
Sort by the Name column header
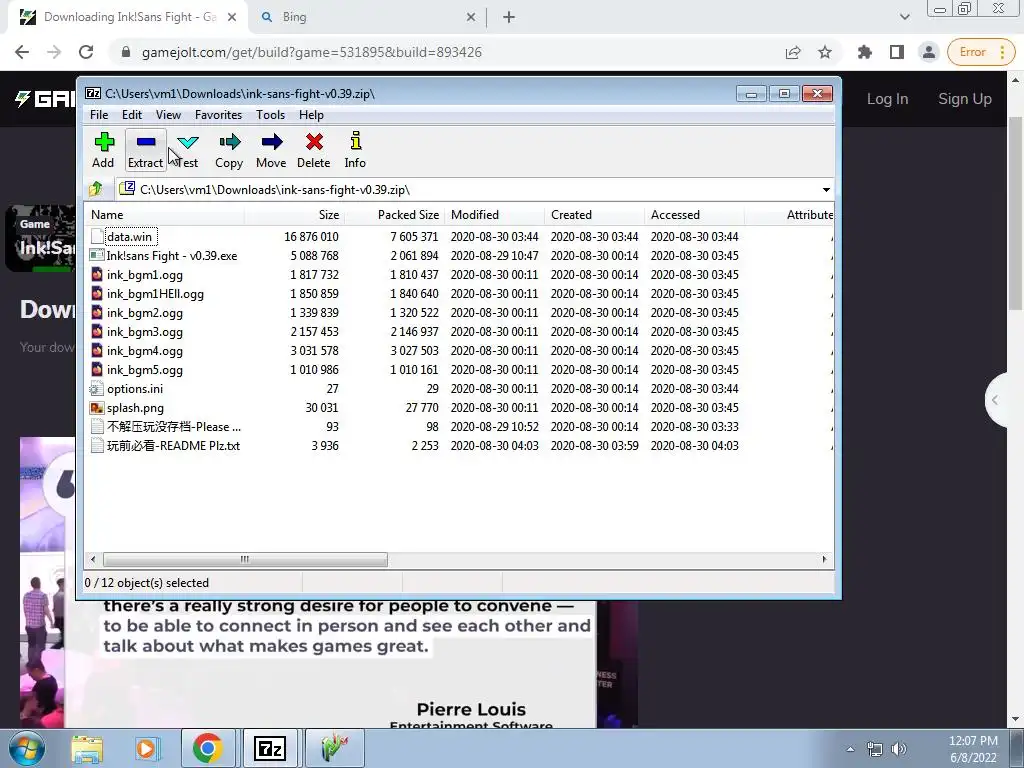165,215
